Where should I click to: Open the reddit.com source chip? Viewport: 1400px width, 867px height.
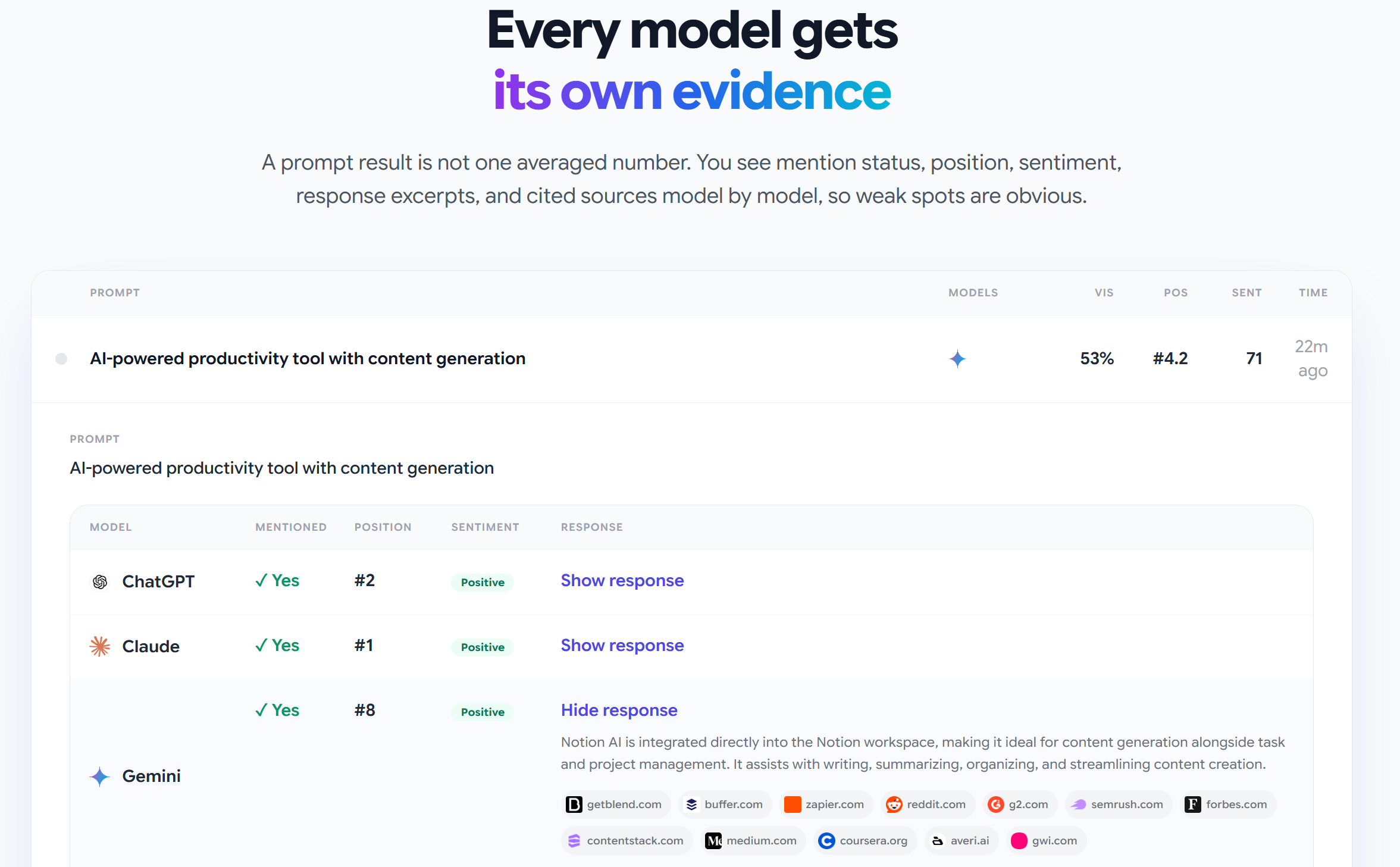tap(927, 804)
